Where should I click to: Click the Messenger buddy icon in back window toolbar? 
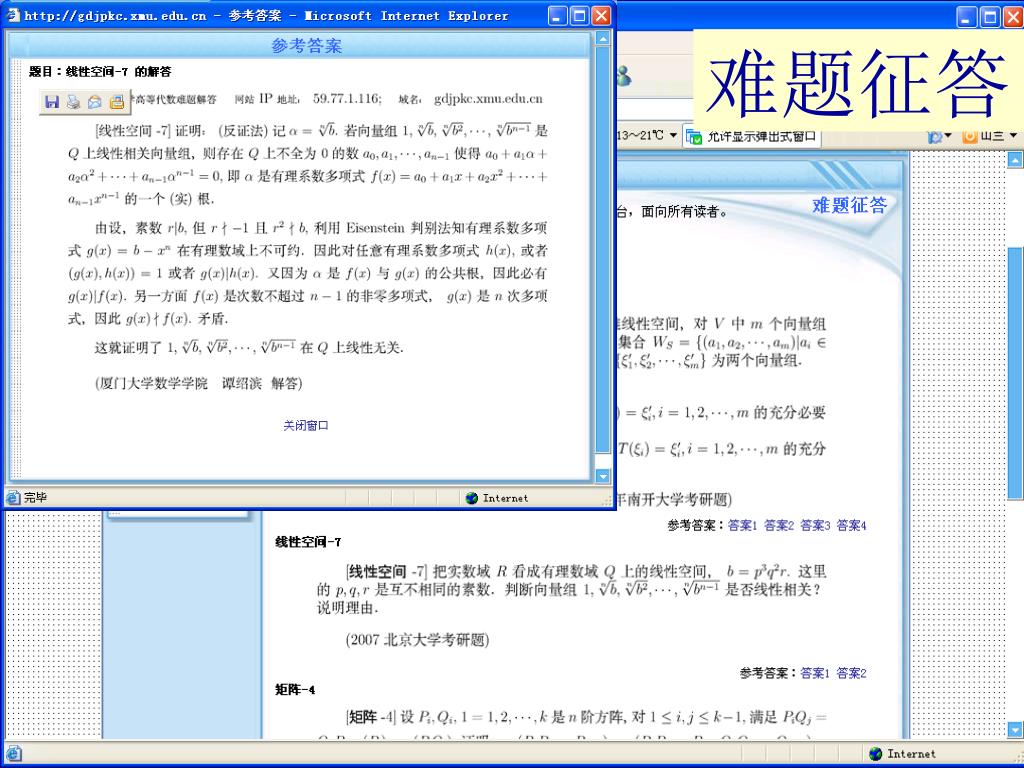[624, 77]
